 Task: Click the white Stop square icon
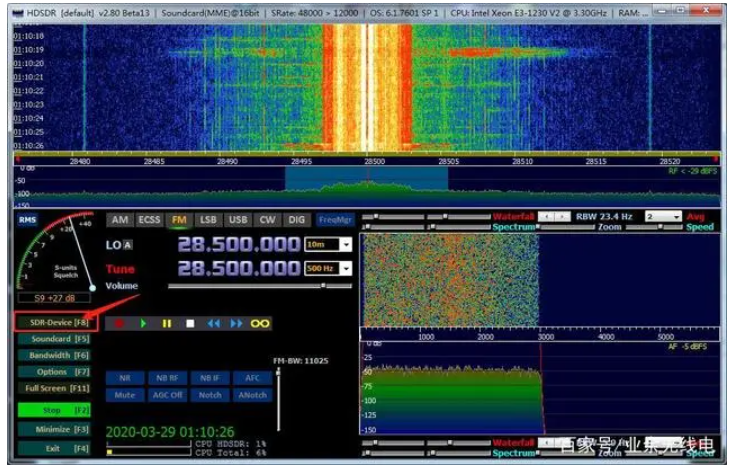click(x=189, y=324)
